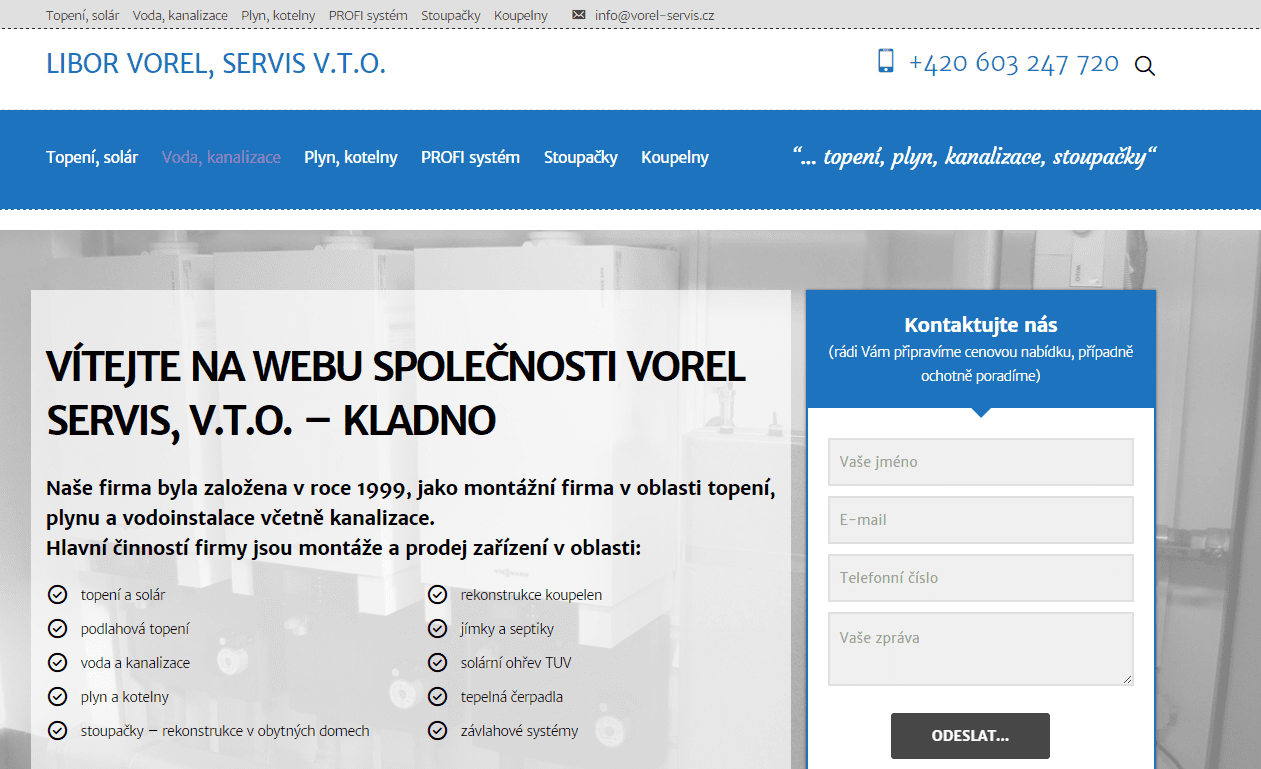This screenshot has height=769, width=1261.
Task: Click list item text 'solární ohřev TUV'
Action: click(516, 663)
